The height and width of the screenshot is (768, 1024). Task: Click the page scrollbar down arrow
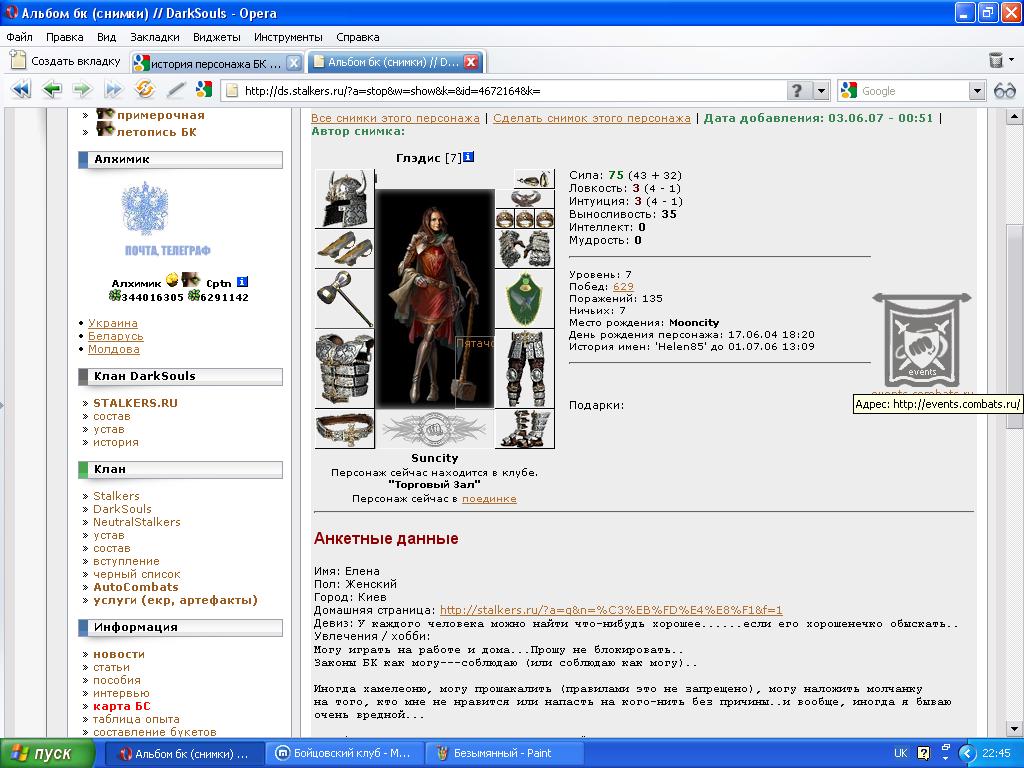click(1014, 728)
